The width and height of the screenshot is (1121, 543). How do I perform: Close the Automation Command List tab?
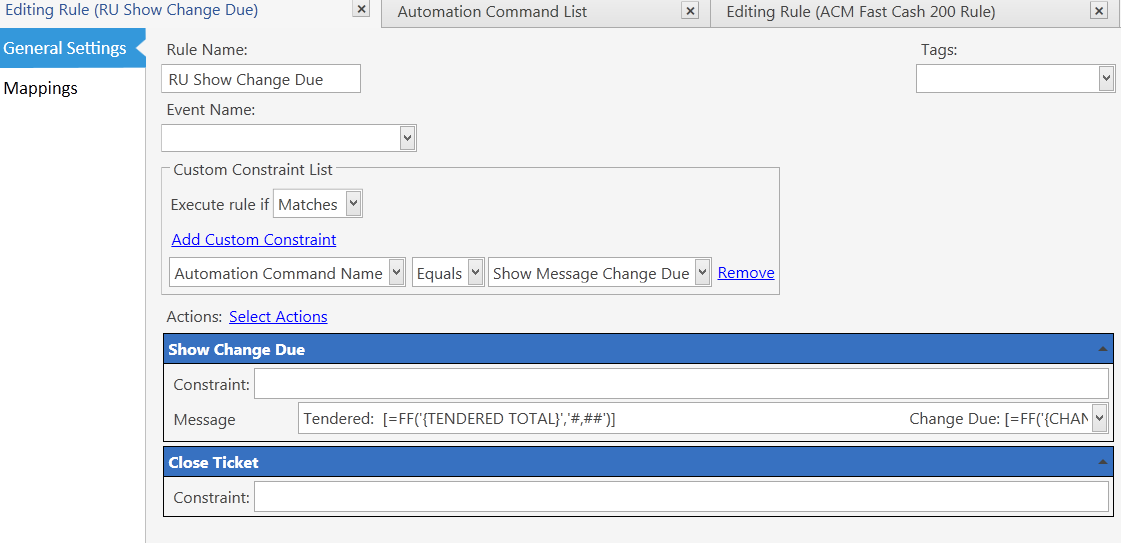point(690,11)
